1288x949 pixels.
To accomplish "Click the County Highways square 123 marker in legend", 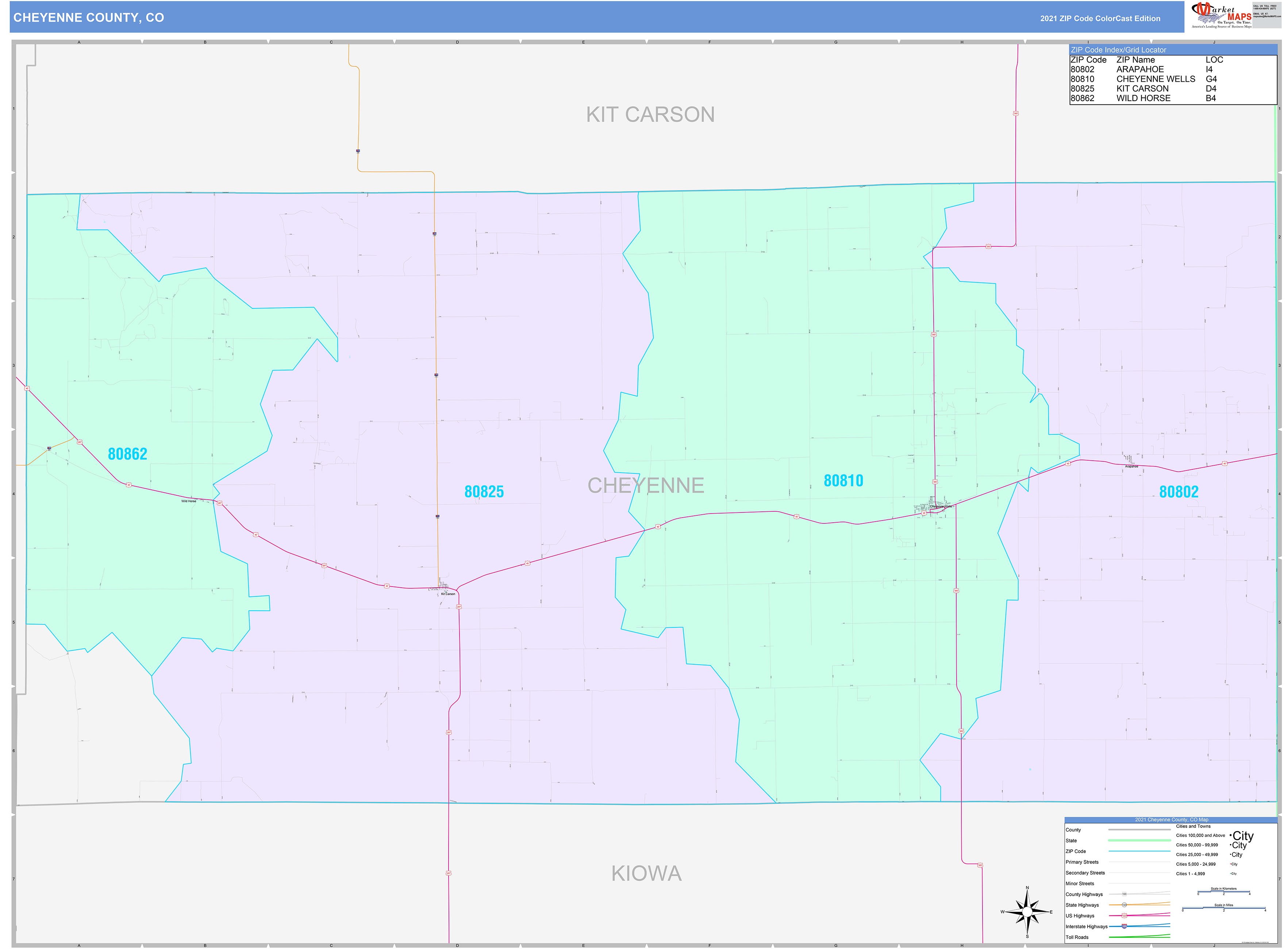I will click(1124, 894).
